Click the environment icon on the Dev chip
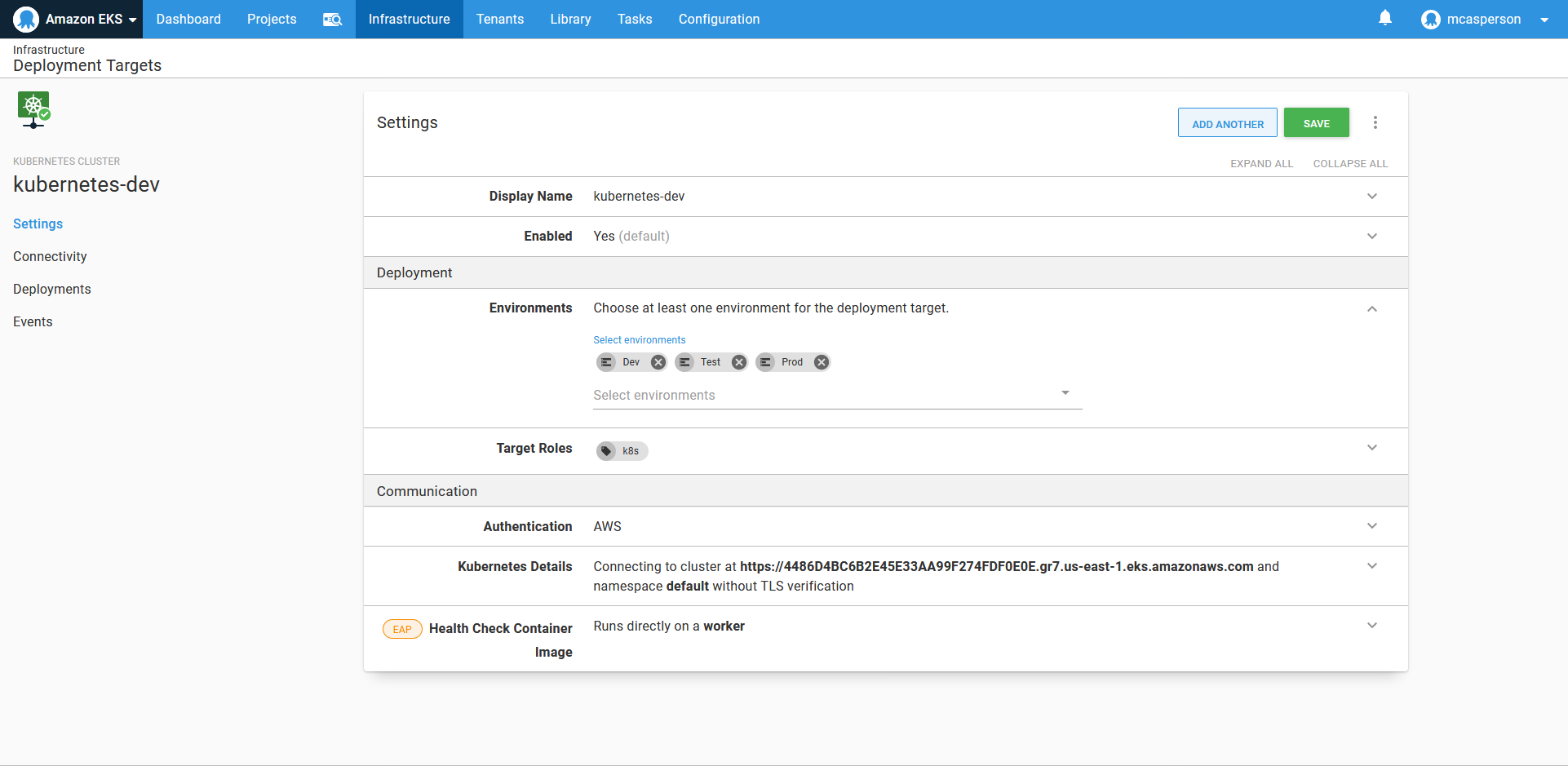Screen dimensions: 1568x766 pos(606,362)
